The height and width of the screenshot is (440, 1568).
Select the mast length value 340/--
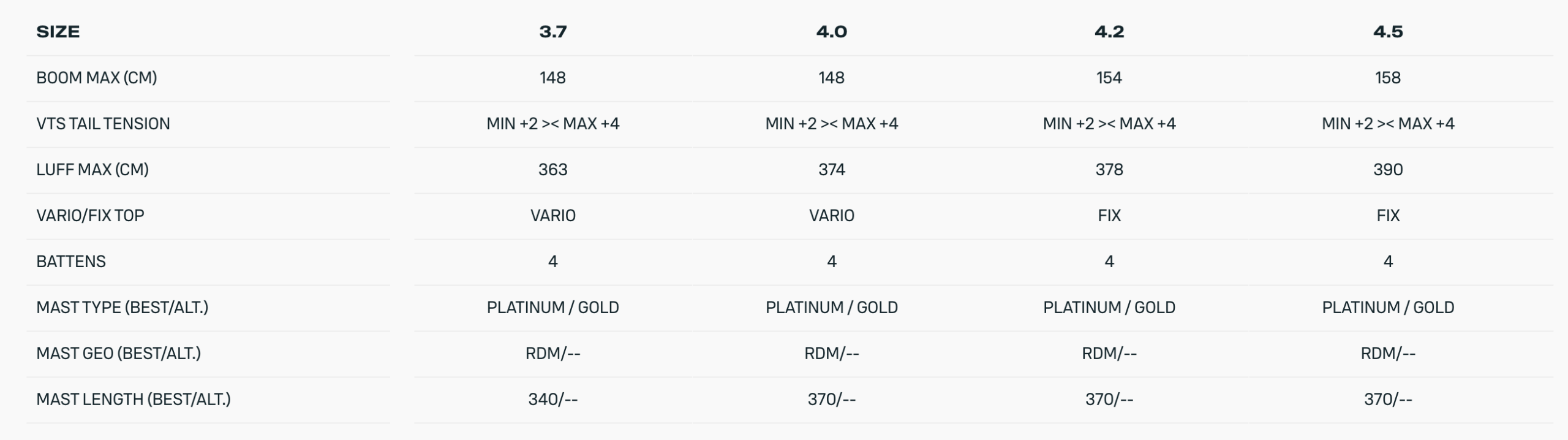[552, 400]
